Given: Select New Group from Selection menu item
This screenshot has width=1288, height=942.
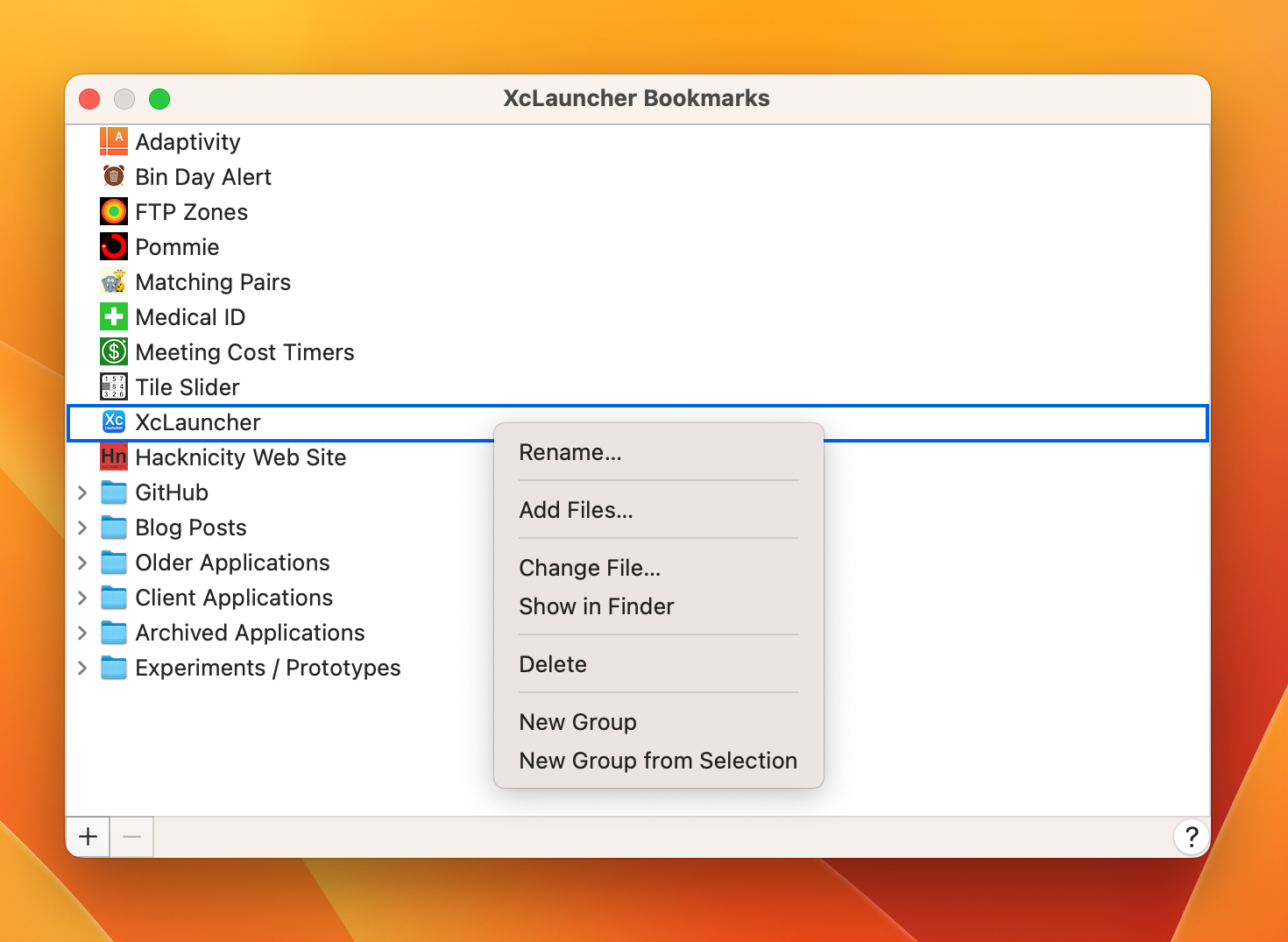Looking at the screenshot, I should click(658, 761).
